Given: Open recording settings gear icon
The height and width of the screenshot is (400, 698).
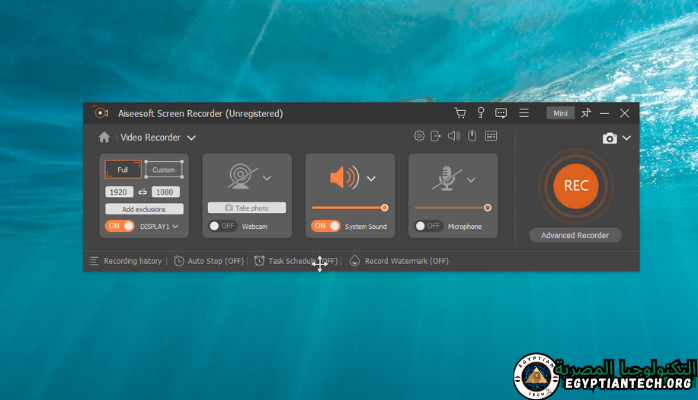Looking at the screenshot, I should (420, 137).
